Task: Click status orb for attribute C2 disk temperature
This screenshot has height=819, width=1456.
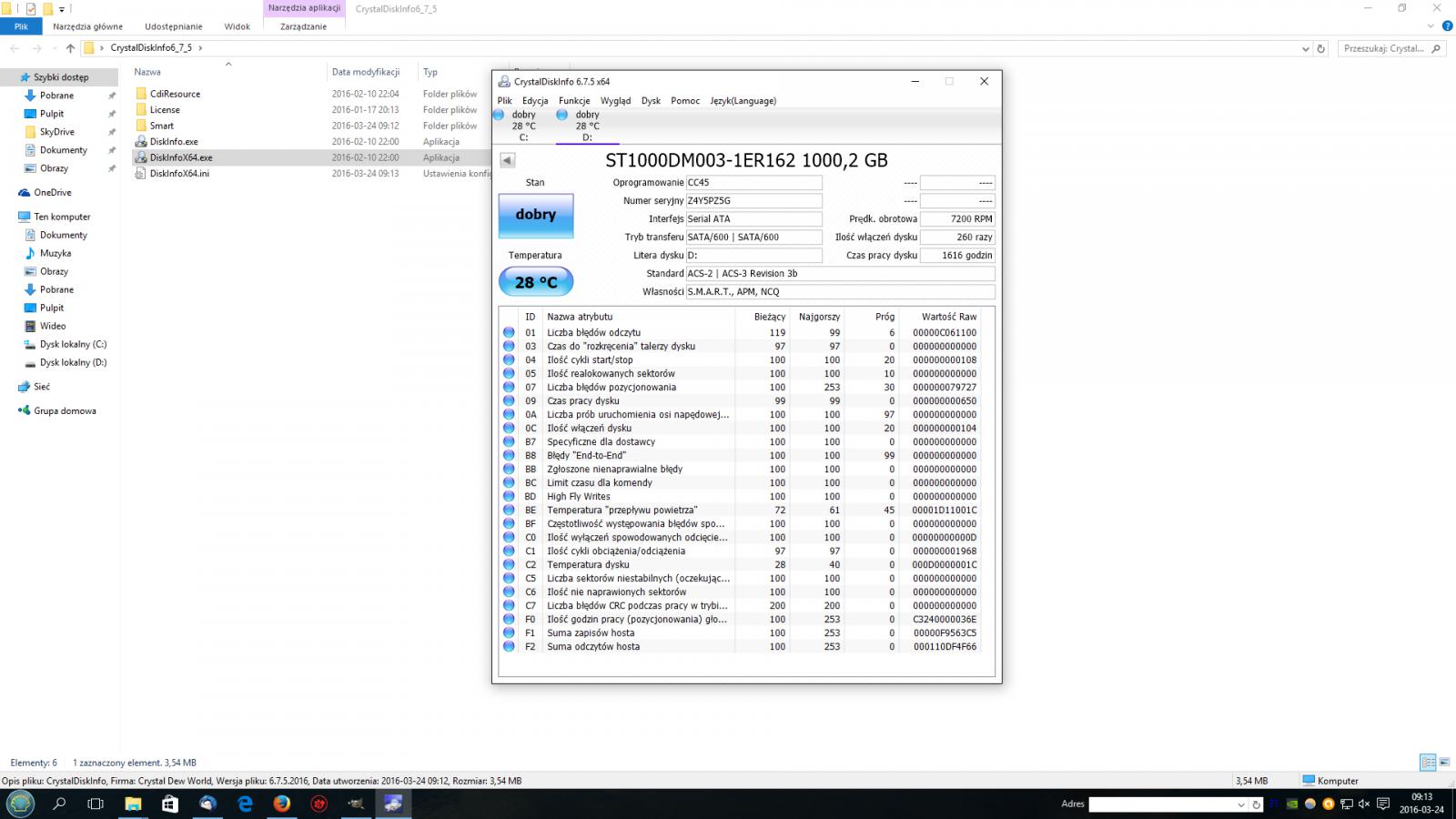Action: pyautogui.click(x=509, y=565)
